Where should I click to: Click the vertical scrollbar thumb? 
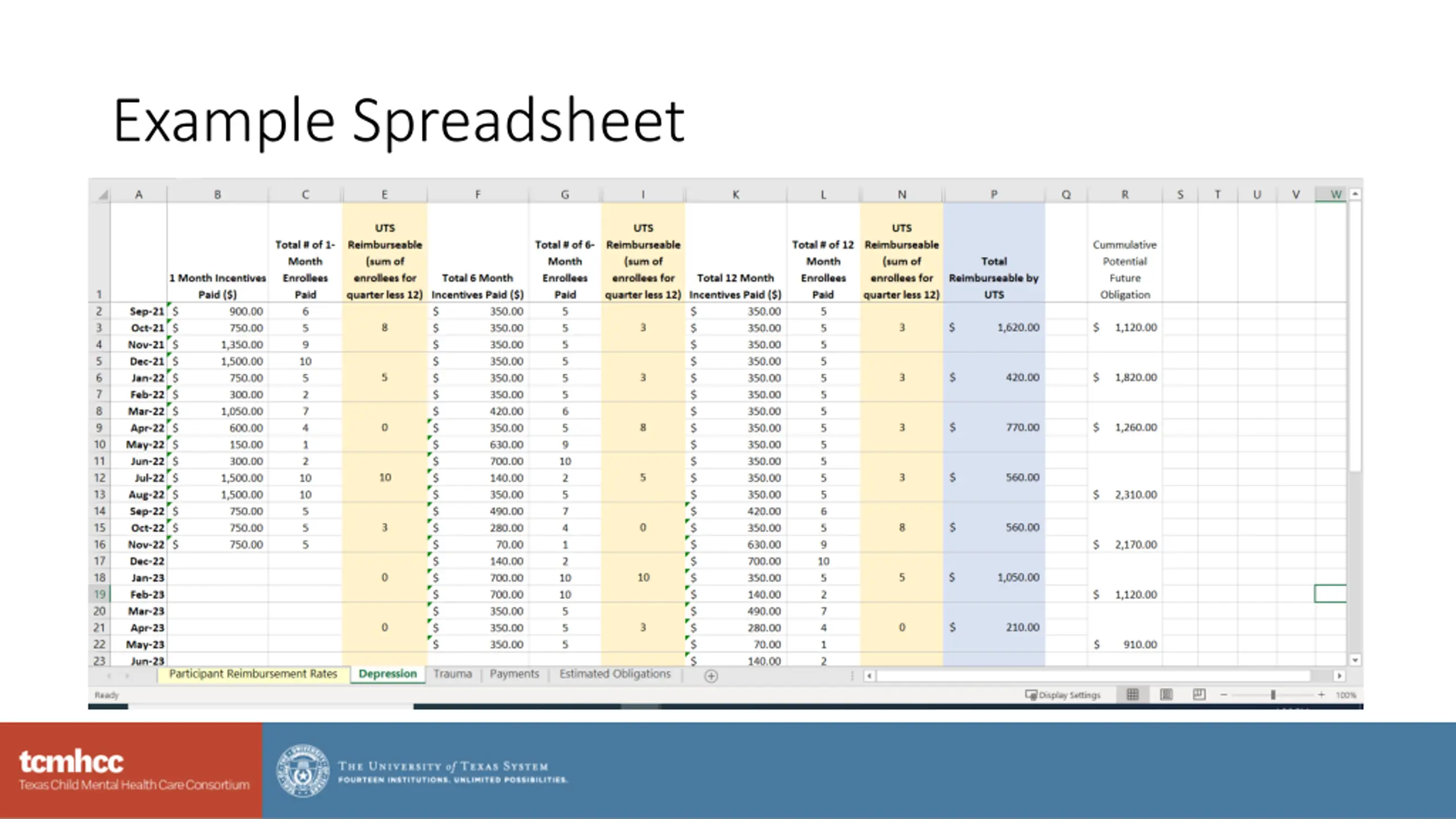point(1355,337)
